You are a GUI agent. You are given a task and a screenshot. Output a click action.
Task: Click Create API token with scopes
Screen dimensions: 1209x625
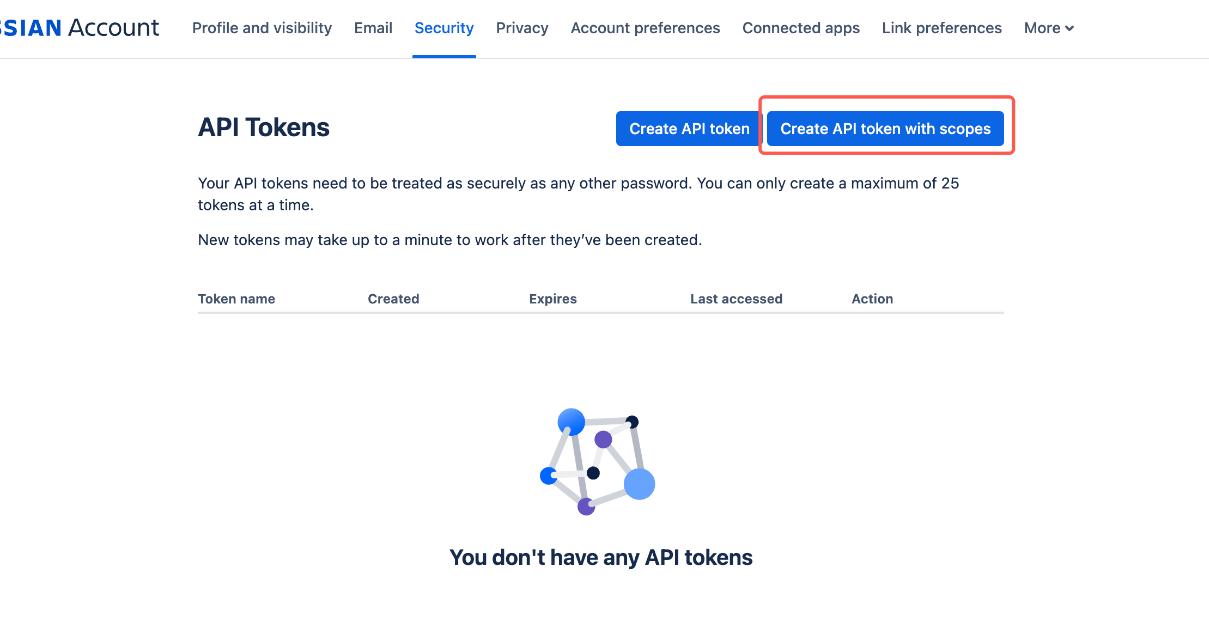(885, 129)
